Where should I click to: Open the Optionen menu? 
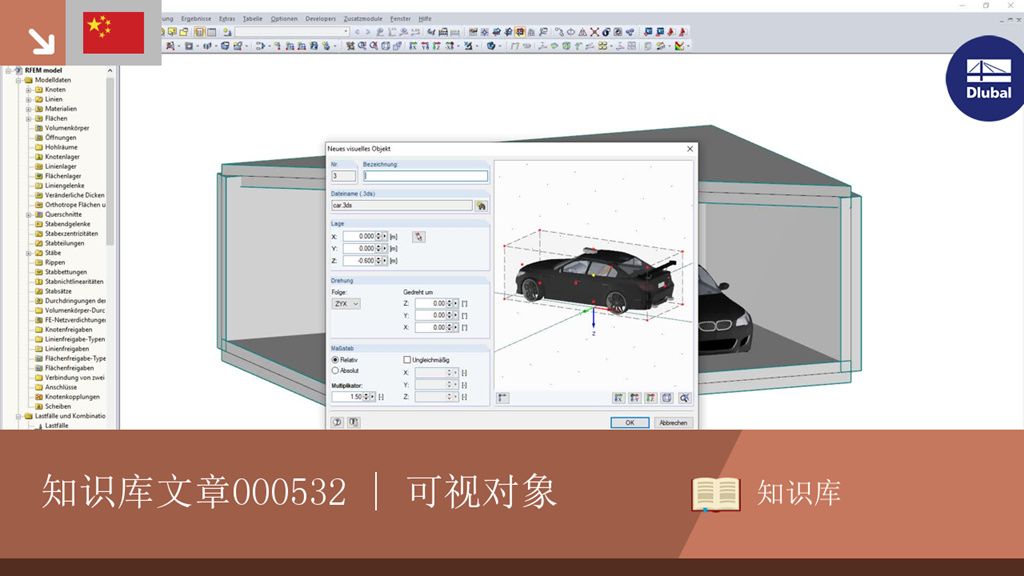pos(284,19)
